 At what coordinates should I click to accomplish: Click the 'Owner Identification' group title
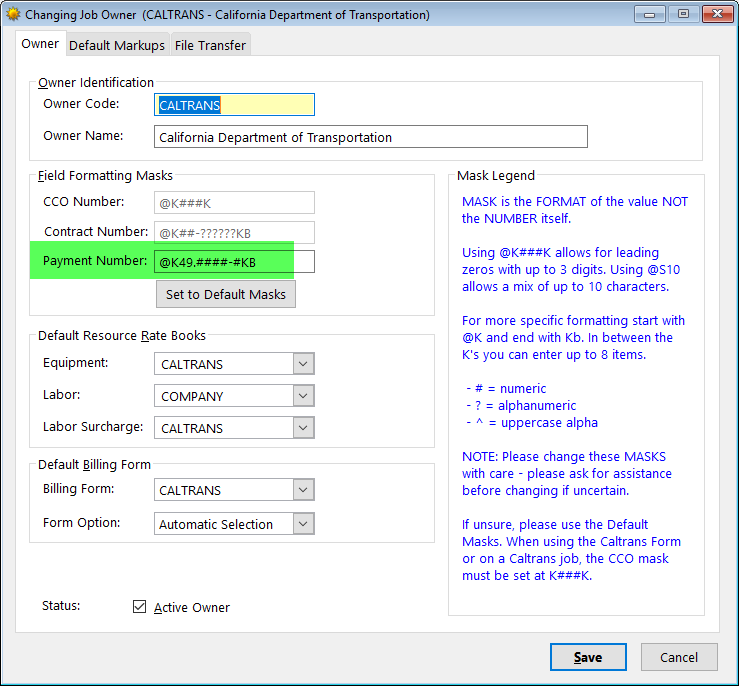pyautogui.click(x=96, y=82)
